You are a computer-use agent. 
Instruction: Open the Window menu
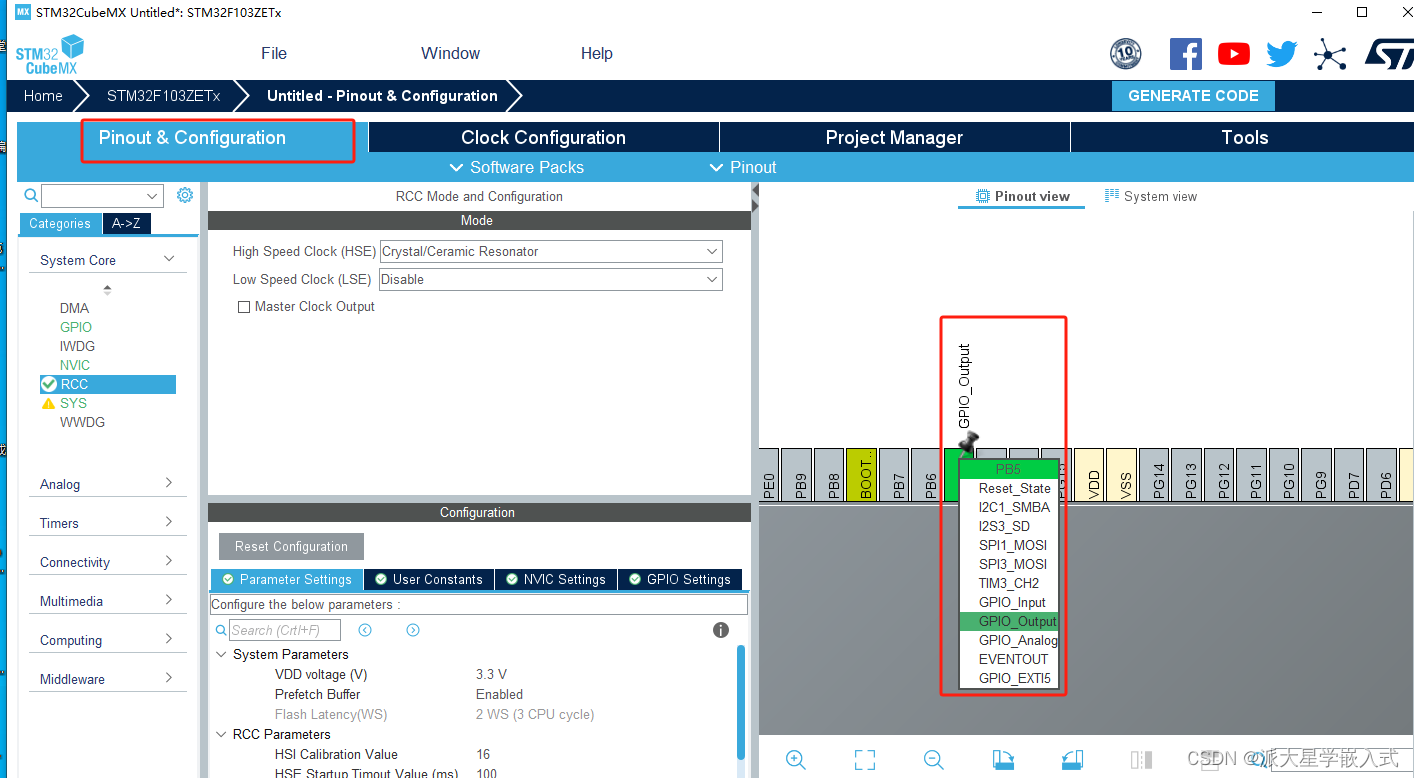pyautogui.click(x=450, y=54)
